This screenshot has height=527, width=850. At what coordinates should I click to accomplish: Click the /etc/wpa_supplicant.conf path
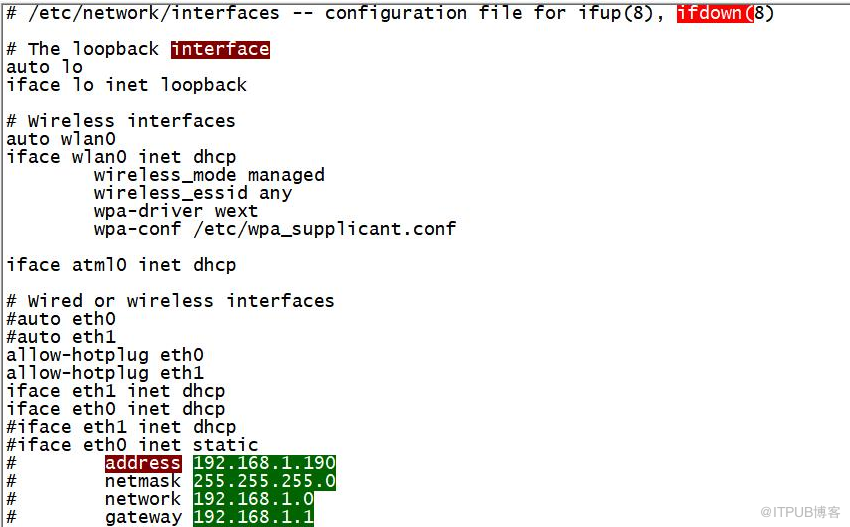point(325,229)
